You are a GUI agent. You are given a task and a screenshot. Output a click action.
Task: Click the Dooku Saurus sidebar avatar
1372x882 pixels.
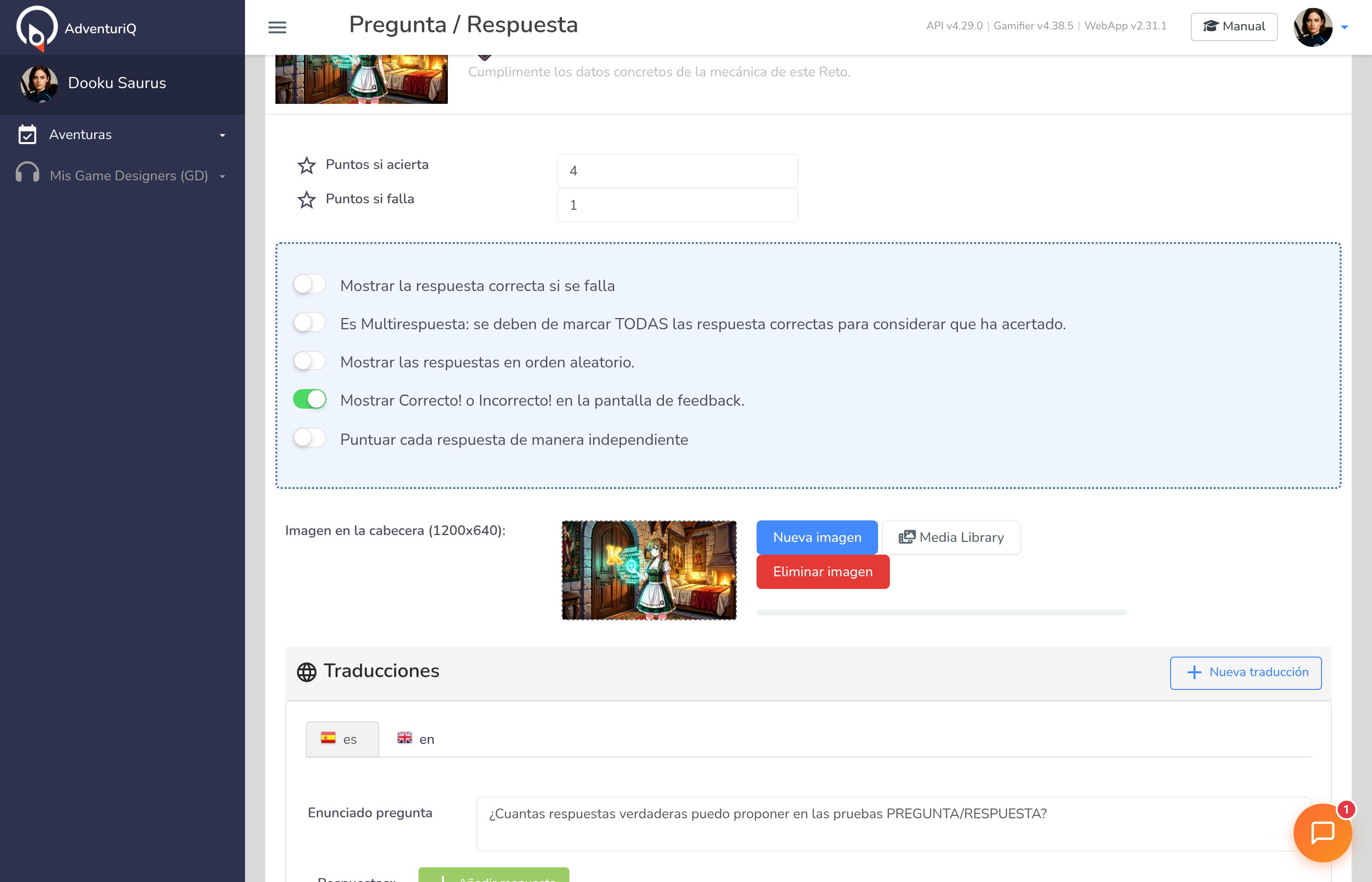(39, 84)
